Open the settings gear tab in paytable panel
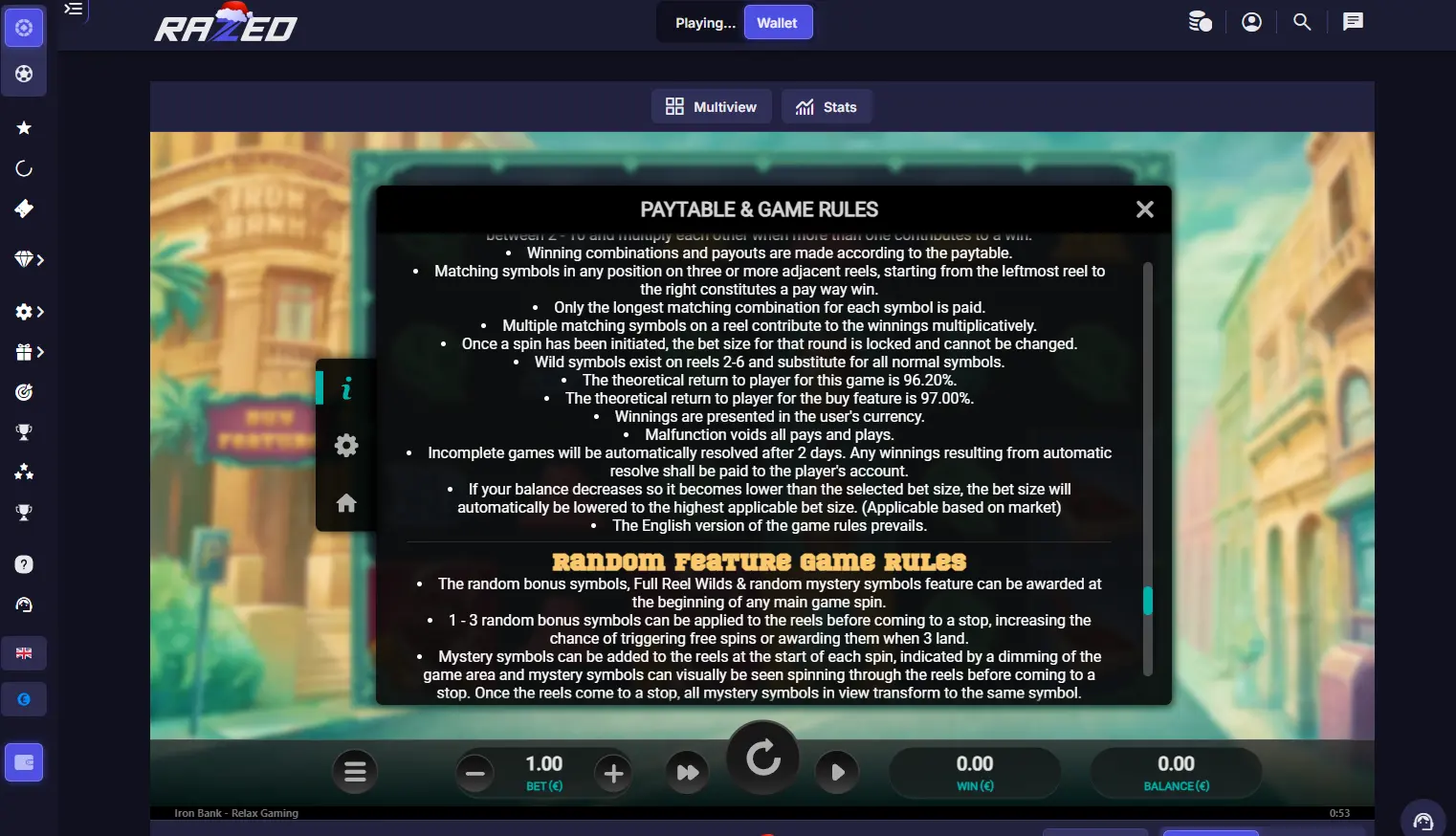This screenshot has height=836, width=1456. pos(346,445)
